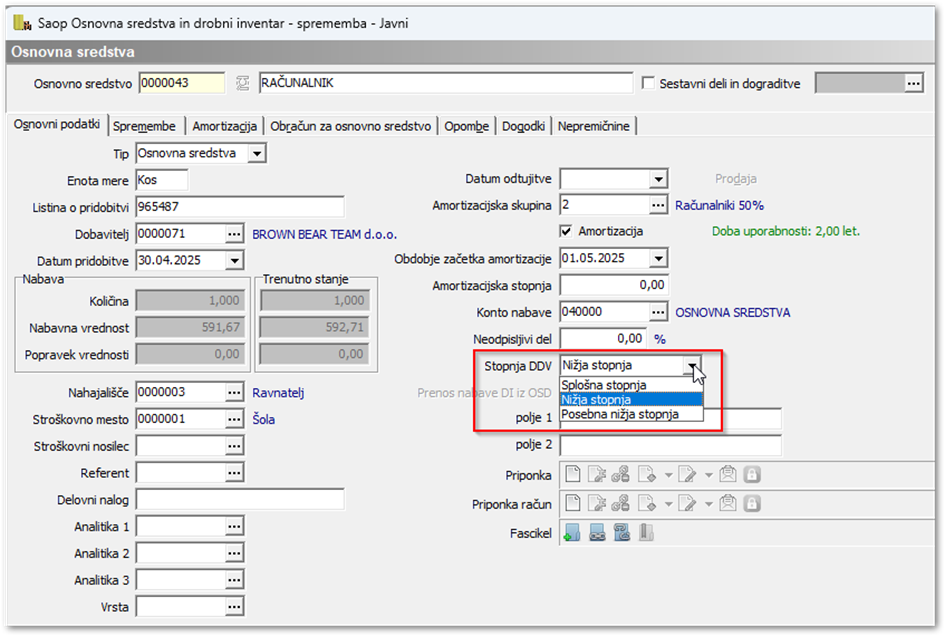Screen dimensions: 945x636
Task: Click the new document icon in the Priponka row
Action: [x=573, y=474]
